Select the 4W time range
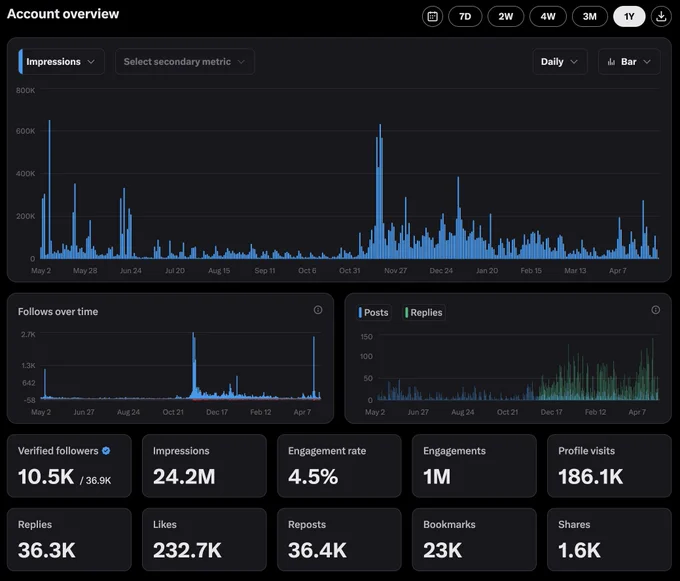 [548, 16]
